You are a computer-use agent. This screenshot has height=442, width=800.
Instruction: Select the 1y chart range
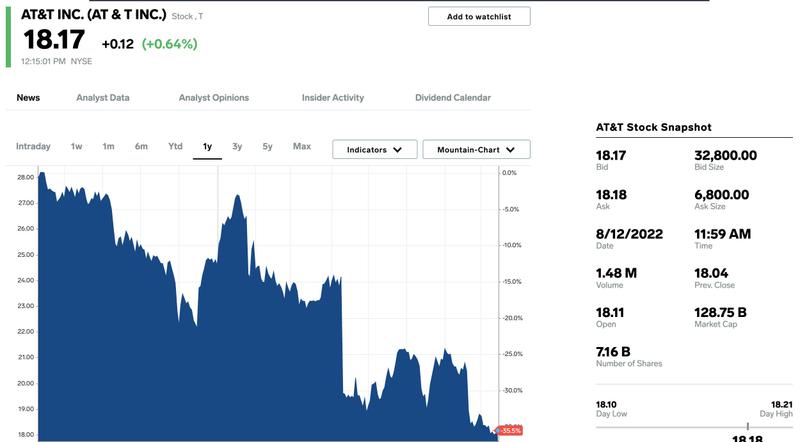(x=207, y=147)
